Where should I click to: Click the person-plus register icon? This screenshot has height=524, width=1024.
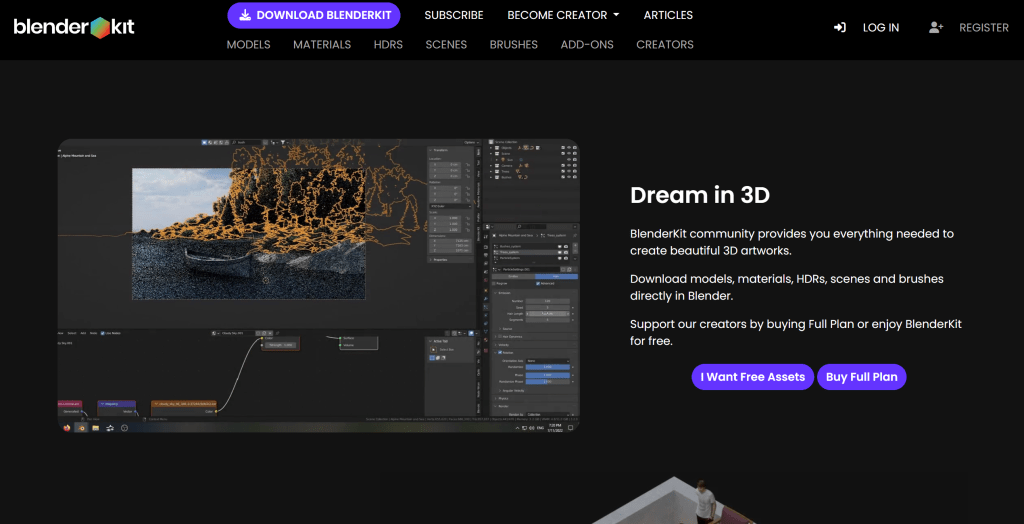(x=936, y=27)
